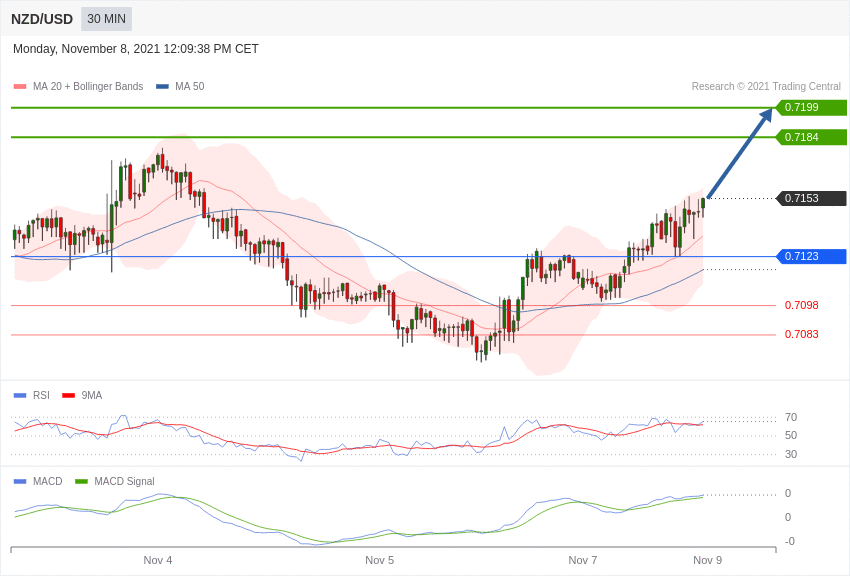
Task: Click the Nov 7 date axis label
Action: tap(583, 560)
